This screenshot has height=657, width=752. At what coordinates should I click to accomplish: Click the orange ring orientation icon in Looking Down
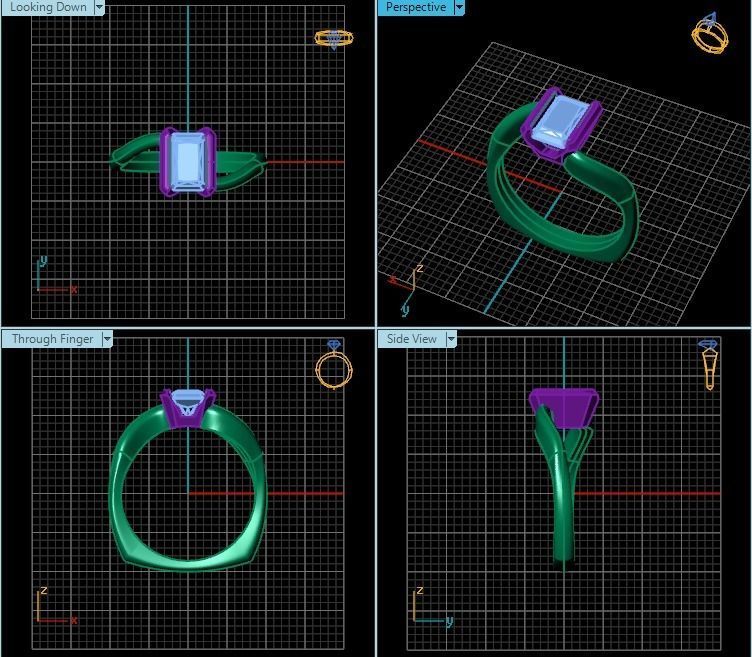coord(334,39)
